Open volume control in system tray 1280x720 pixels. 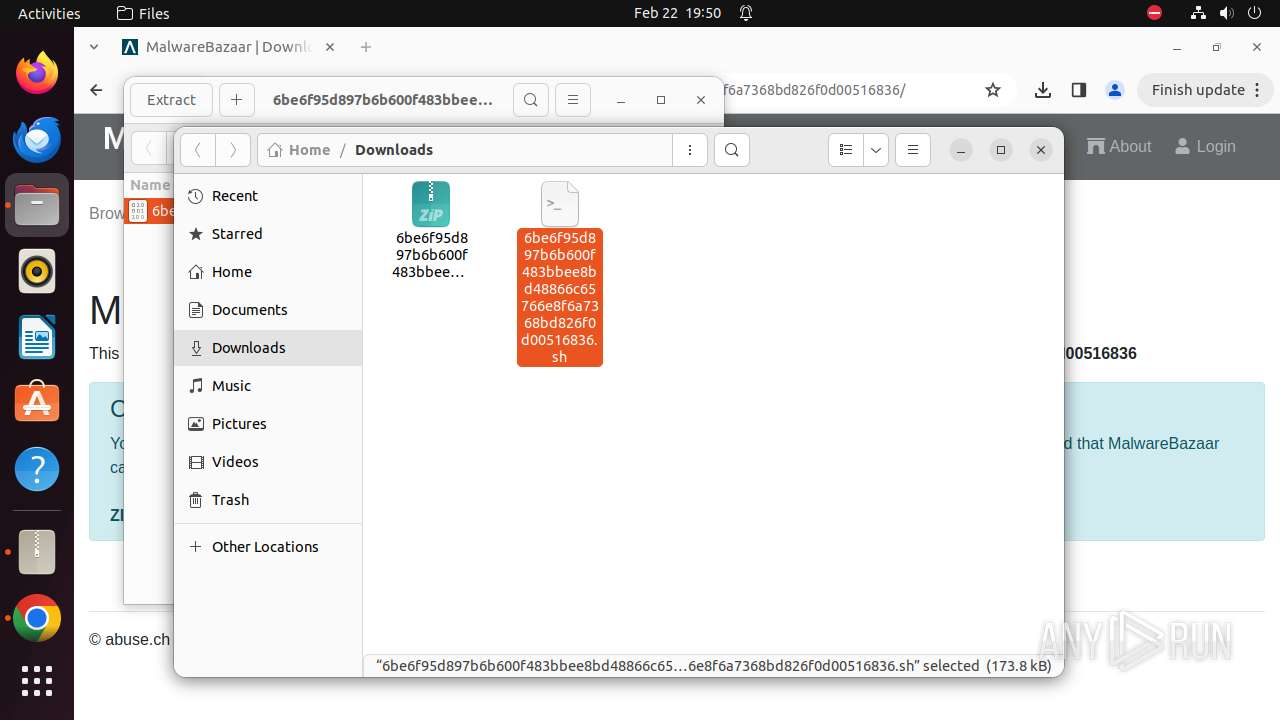click(x=1226, y=13)
